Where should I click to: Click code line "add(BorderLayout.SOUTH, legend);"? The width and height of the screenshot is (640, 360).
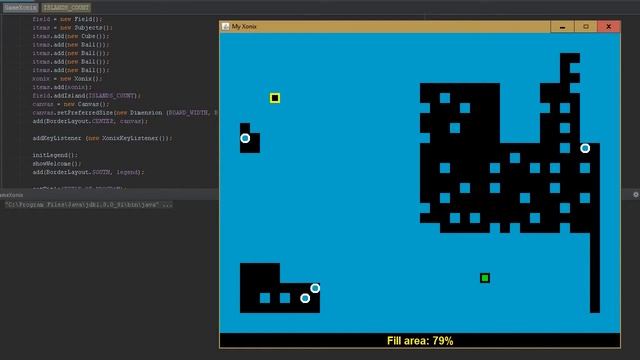pos(88,172)
